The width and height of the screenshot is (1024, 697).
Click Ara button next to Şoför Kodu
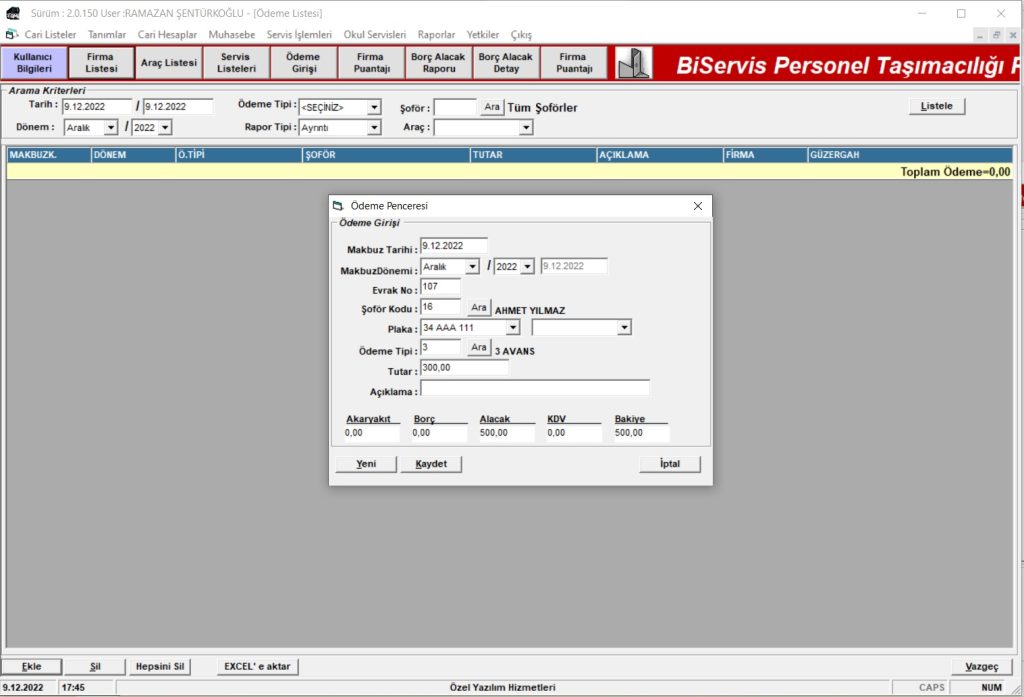[x=479, y=307]
